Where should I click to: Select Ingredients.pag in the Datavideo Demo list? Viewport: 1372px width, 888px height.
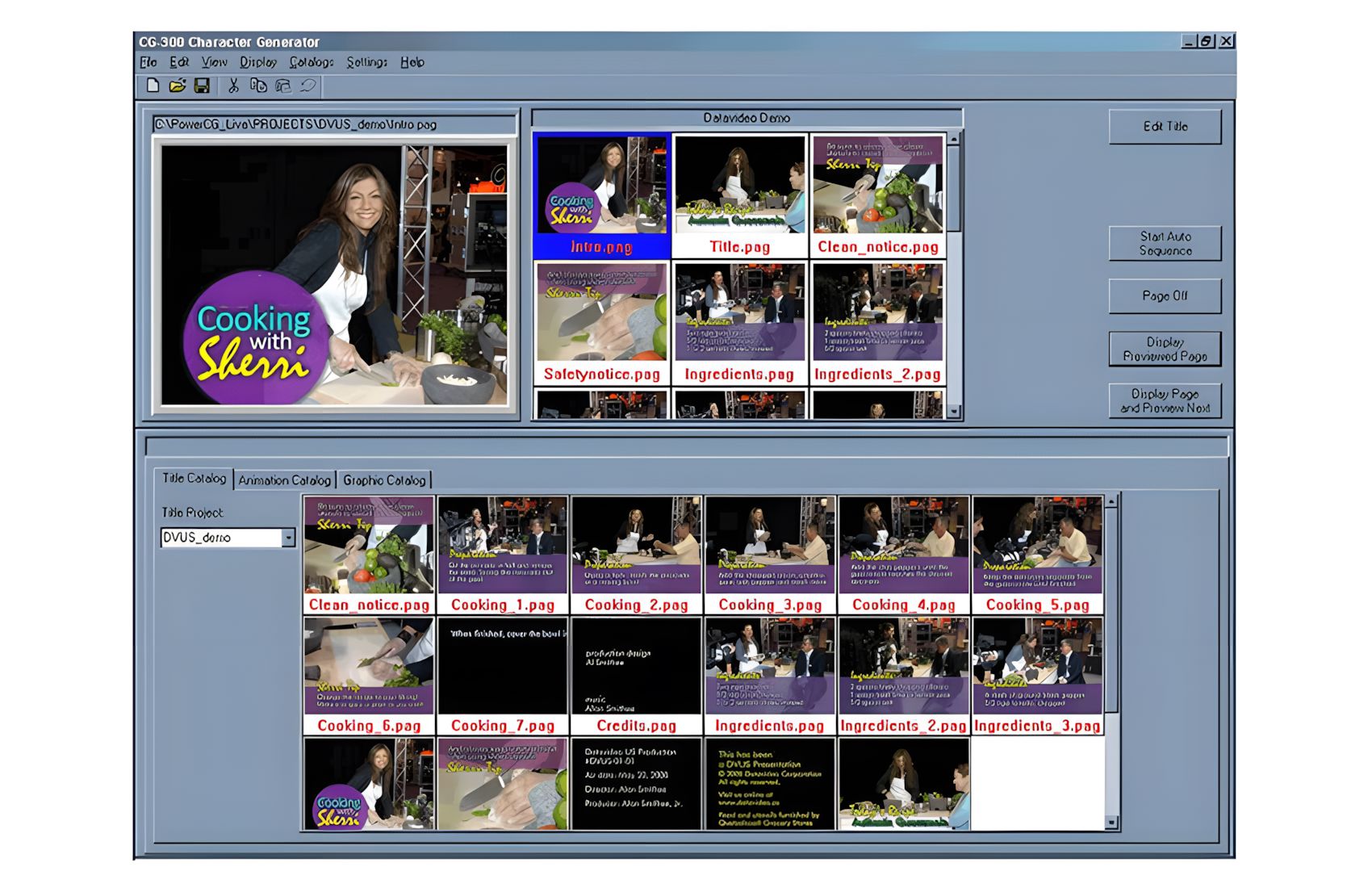[740, 323]
